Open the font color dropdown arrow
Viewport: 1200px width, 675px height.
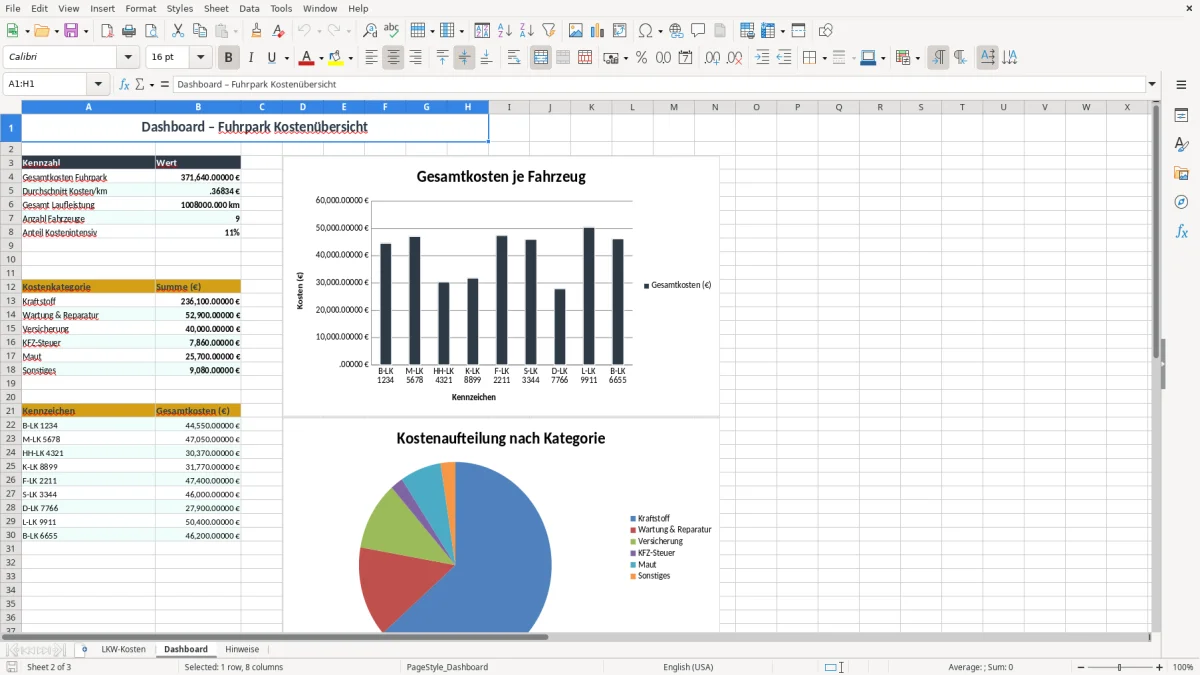322,58
